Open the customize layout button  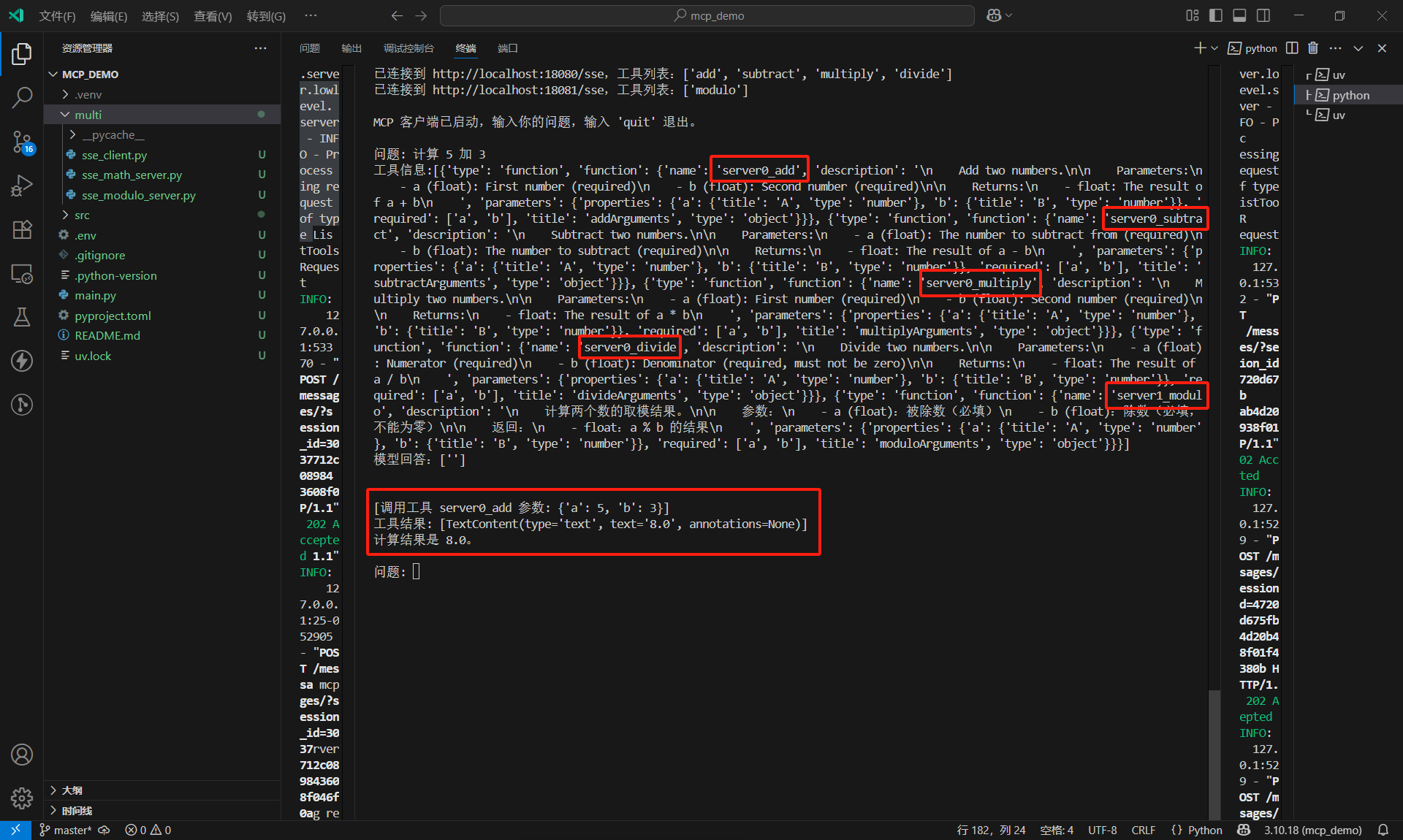point(1193,15)
